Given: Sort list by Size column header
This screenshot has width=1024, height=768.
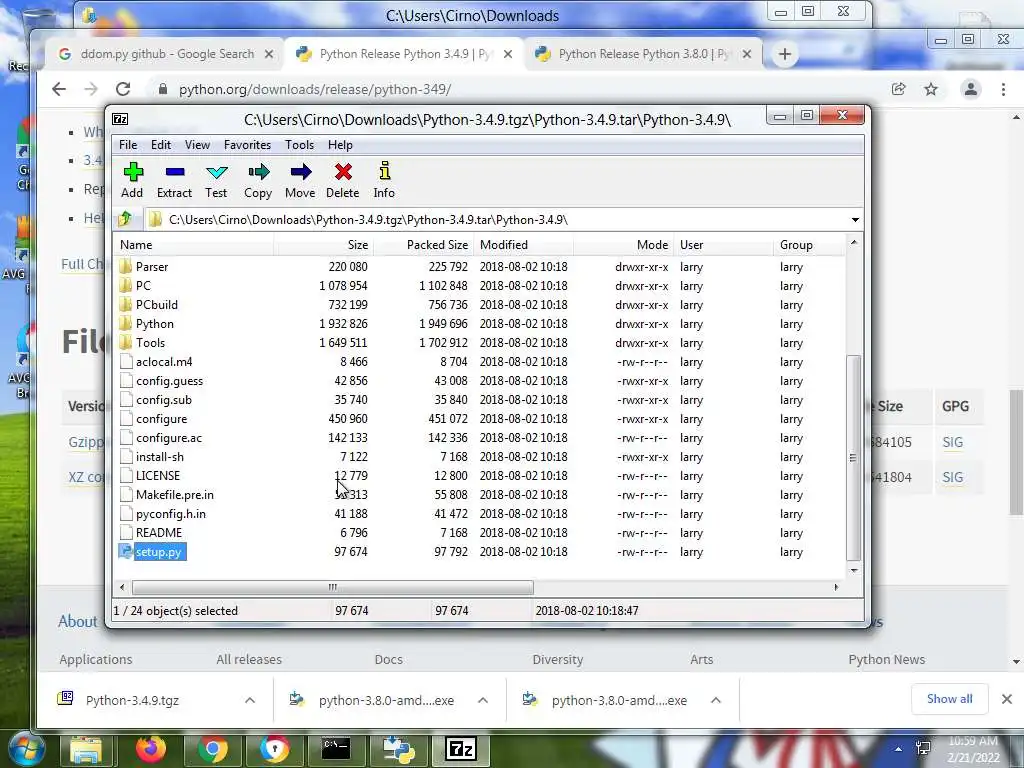Looking at the screenshot, I should point(323,245).
